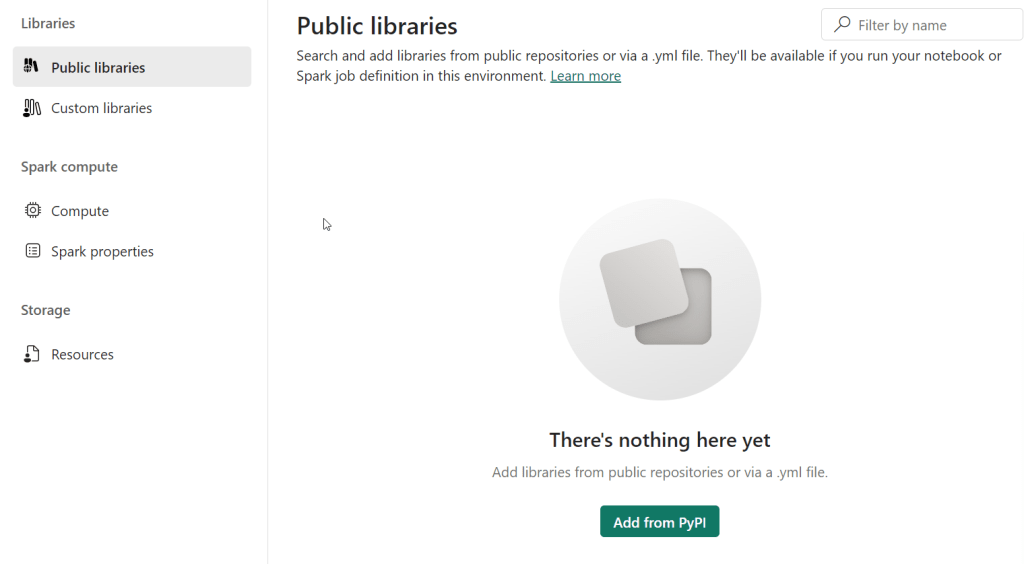Click the Spark properties list icon

point(33,251)
